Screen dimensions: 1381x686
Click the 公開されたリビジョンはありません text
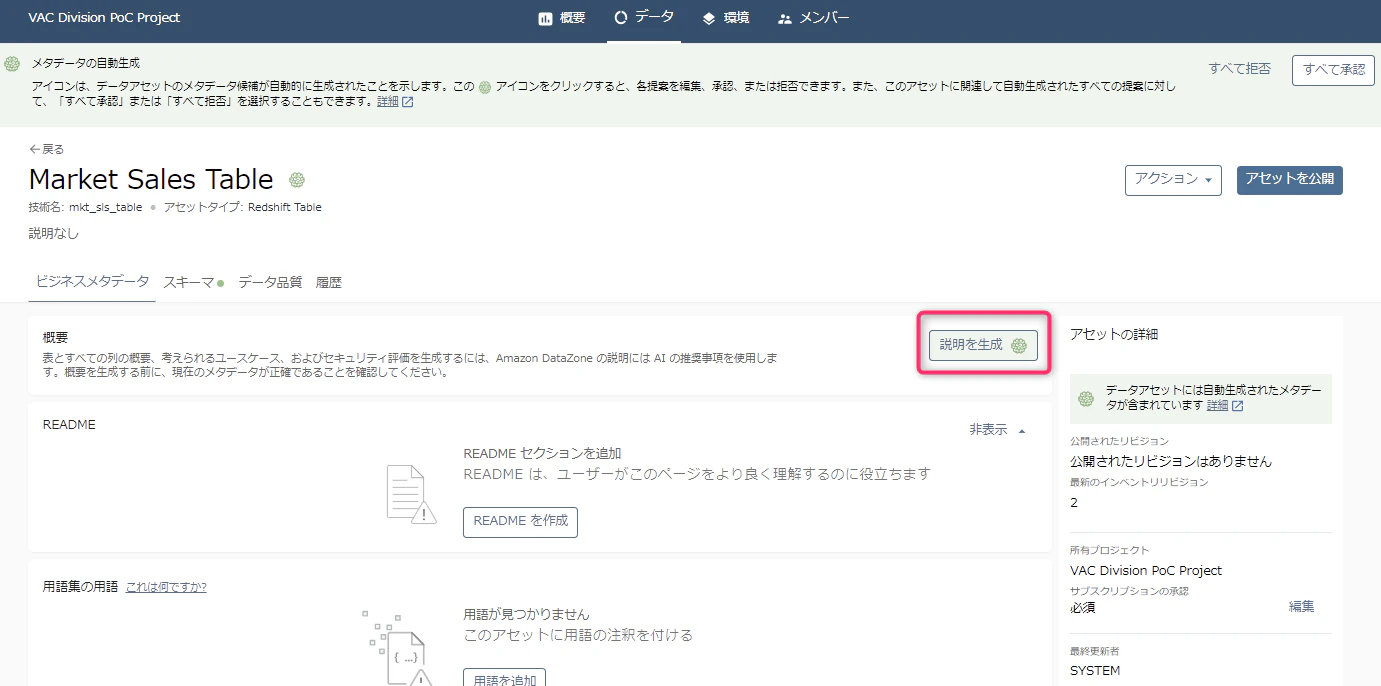coord(1171,462)
